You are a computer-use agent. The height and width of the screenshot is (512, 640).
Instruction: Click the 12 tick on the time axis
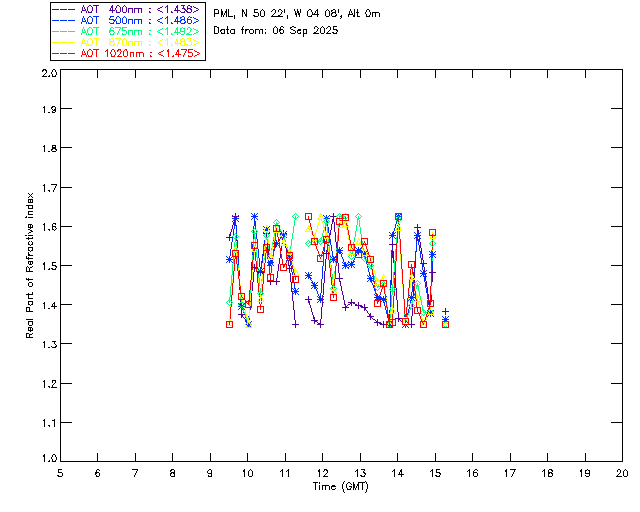coord(322,472)
